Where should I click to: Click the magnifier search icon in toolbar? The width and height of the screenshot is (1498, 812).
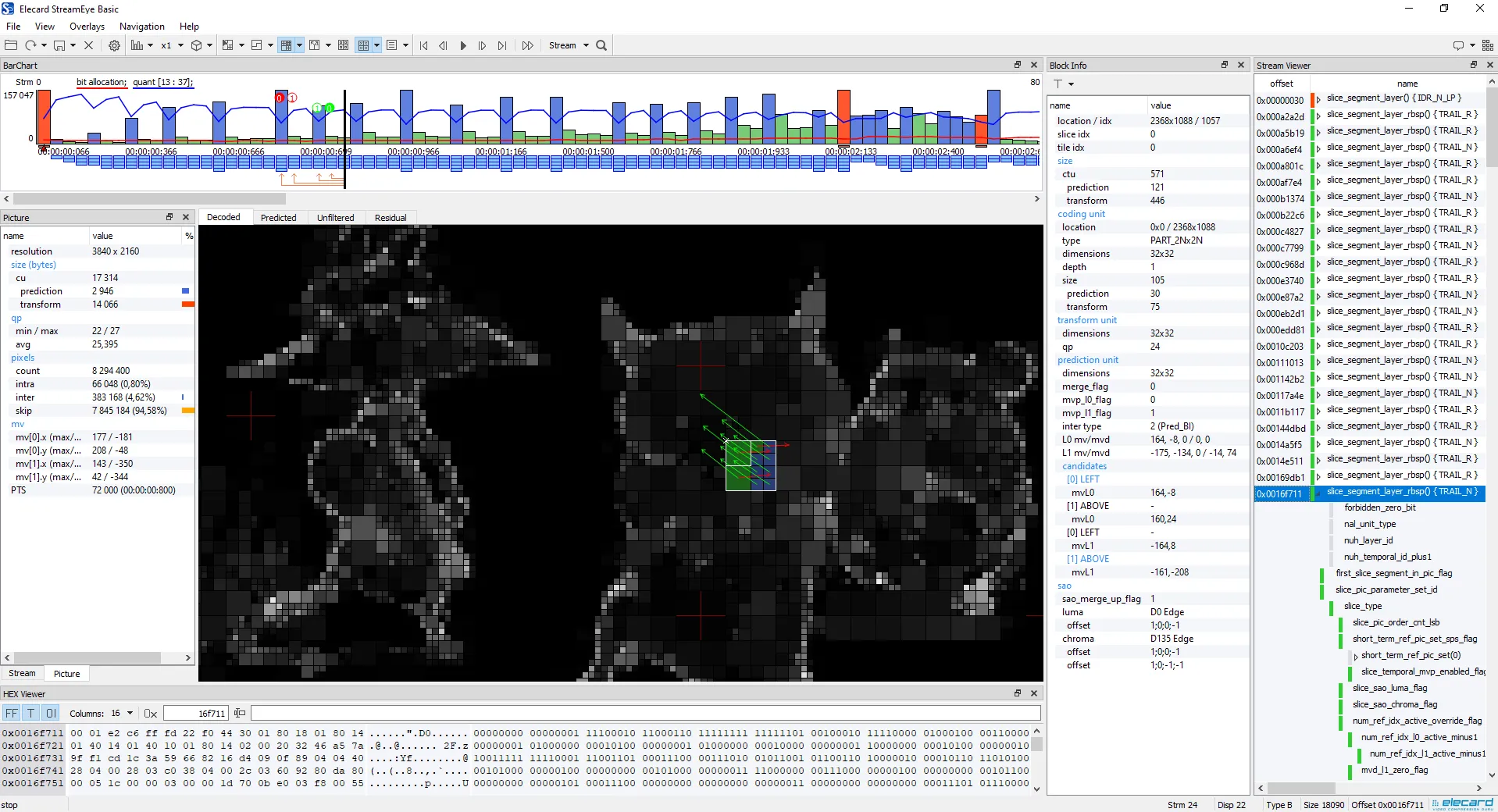[x=601, y=45]
